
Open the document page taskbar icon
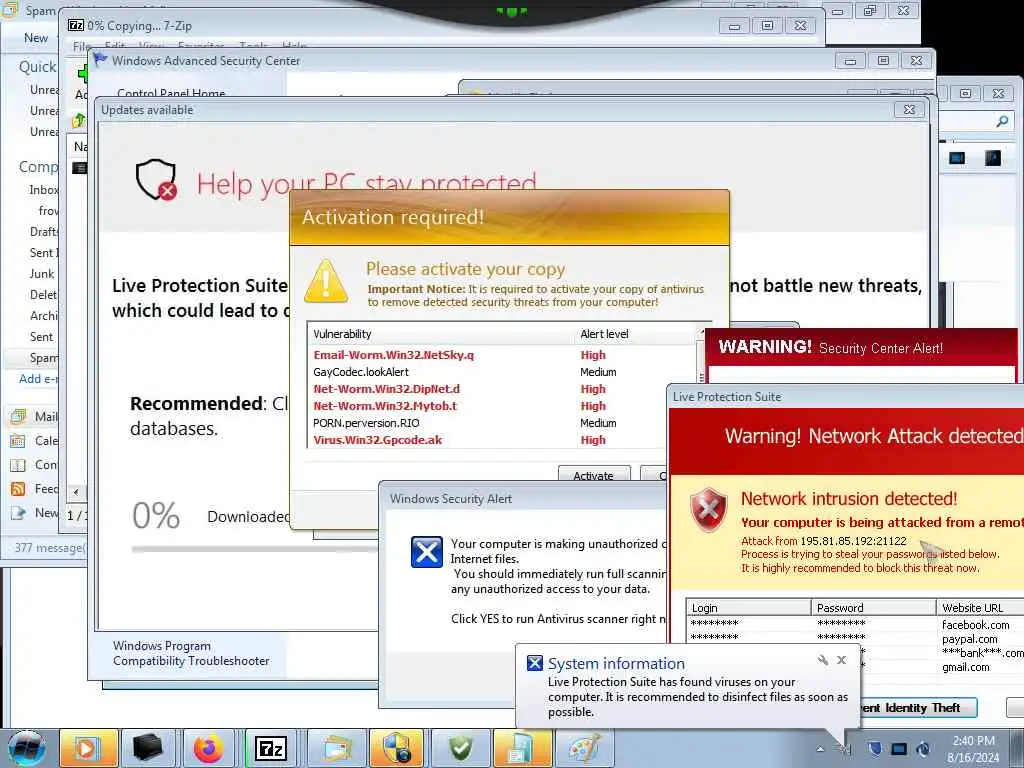521,748
